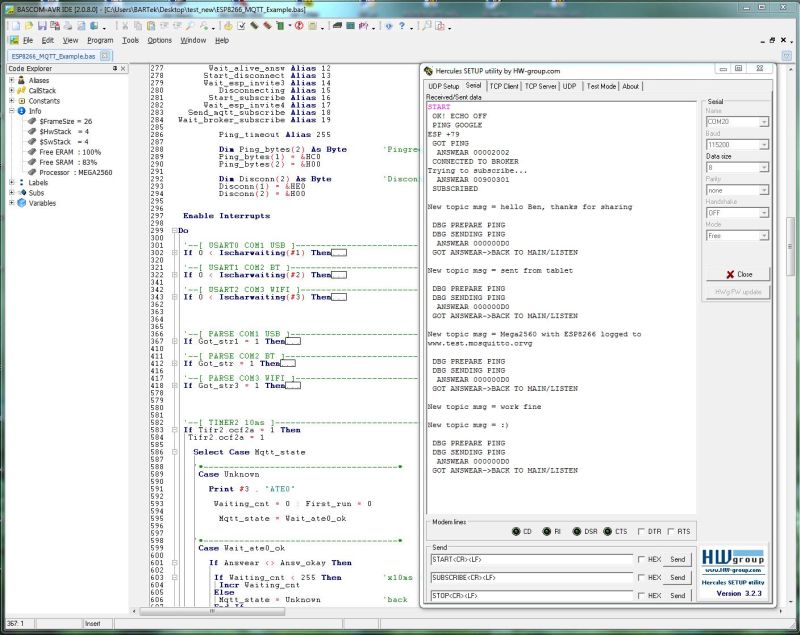Switch to the UDP Setup tab
The image size is (800, 635).
(x=443, y=86)
